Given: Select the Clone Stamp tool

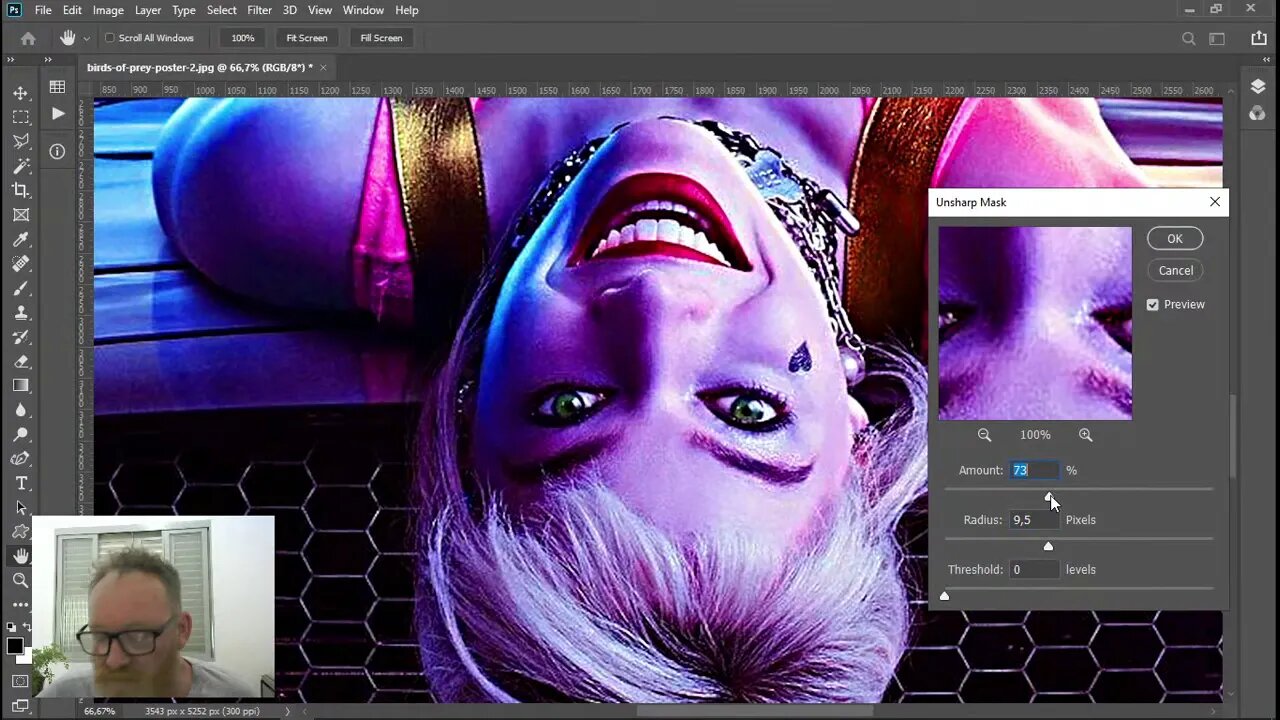Looking at the screenshot, I should pos(21,313).
